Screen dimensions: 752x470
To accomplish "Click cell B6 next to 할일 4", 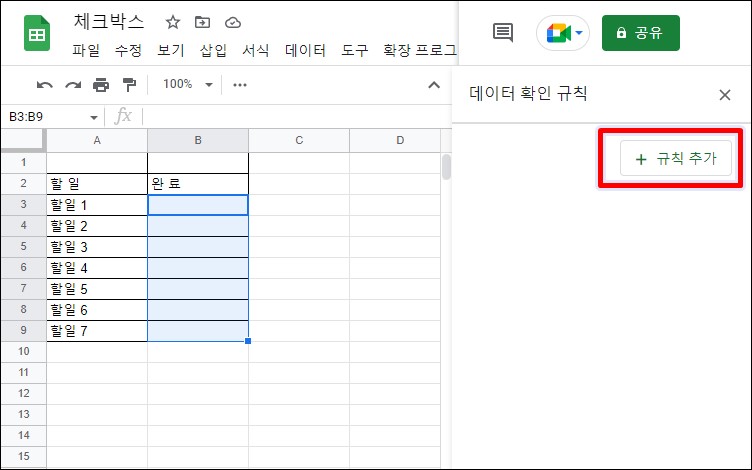I will pos(198,268).
